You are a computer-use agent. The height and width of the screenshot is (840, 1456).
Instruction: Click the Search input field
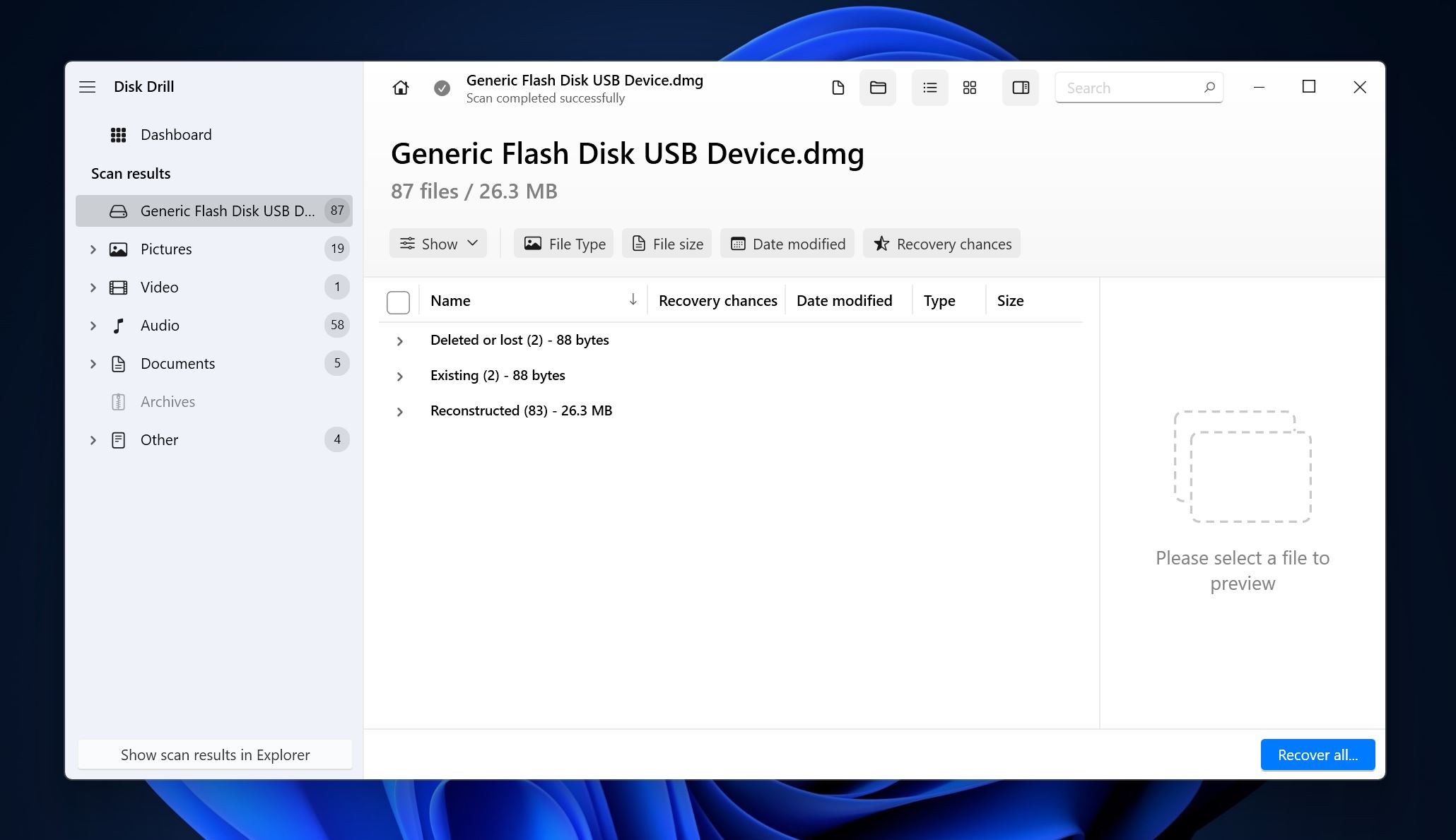click(x=1139, y=87)
